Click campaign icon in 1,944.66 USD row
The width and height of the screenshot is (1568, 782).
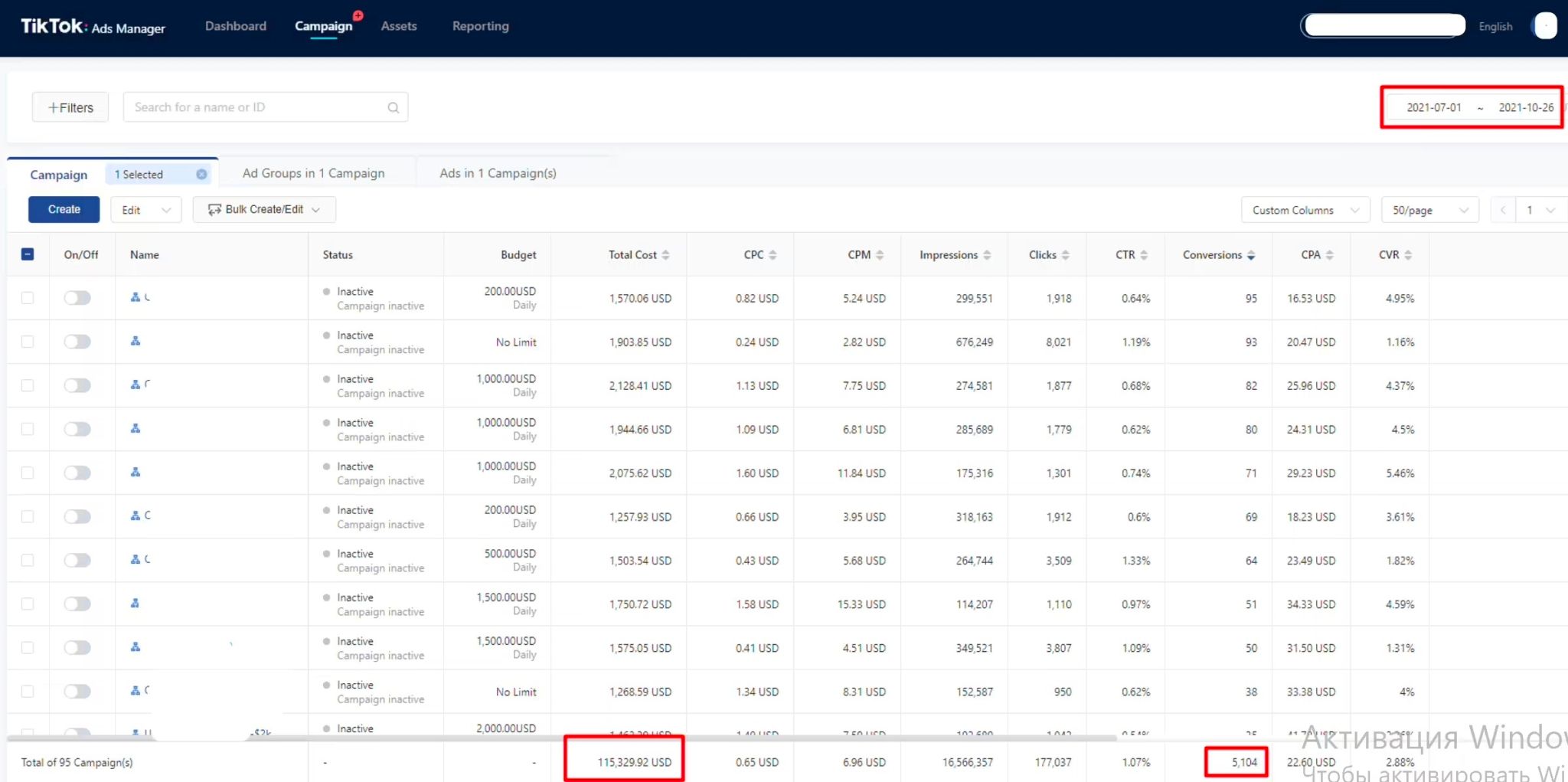(x=136, y=428)
